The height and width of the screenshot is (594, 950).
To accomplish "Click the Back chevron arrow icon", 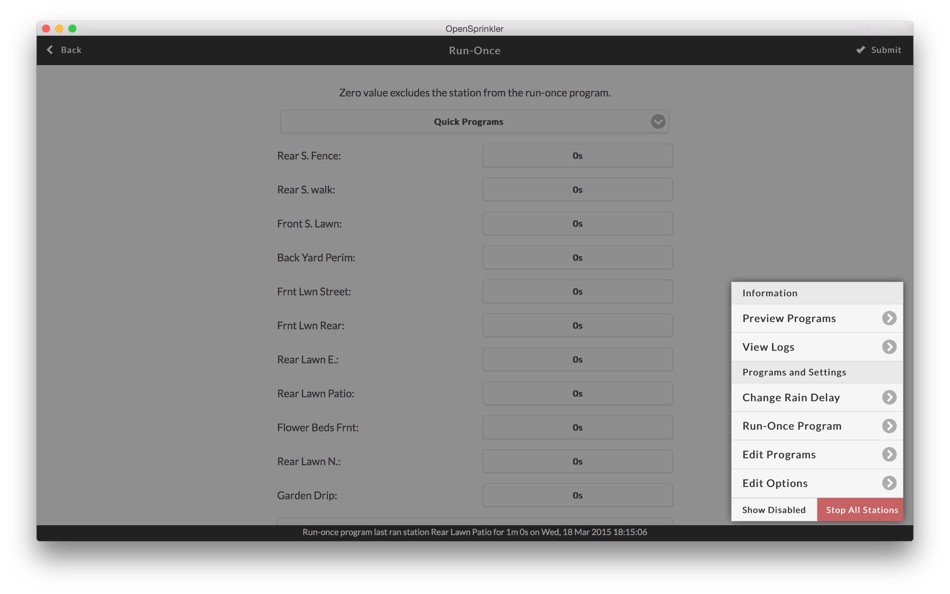I will (50, 50).
